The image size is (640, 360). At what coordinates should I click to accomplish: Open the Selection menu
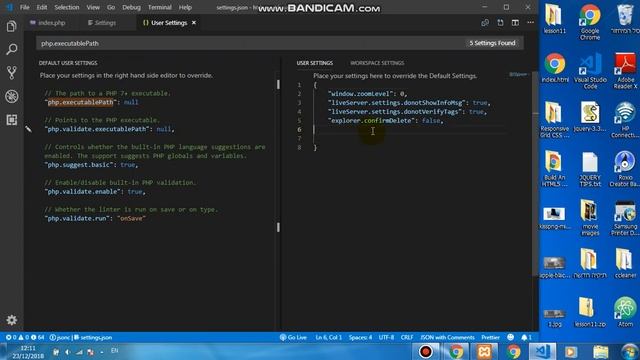67,7
